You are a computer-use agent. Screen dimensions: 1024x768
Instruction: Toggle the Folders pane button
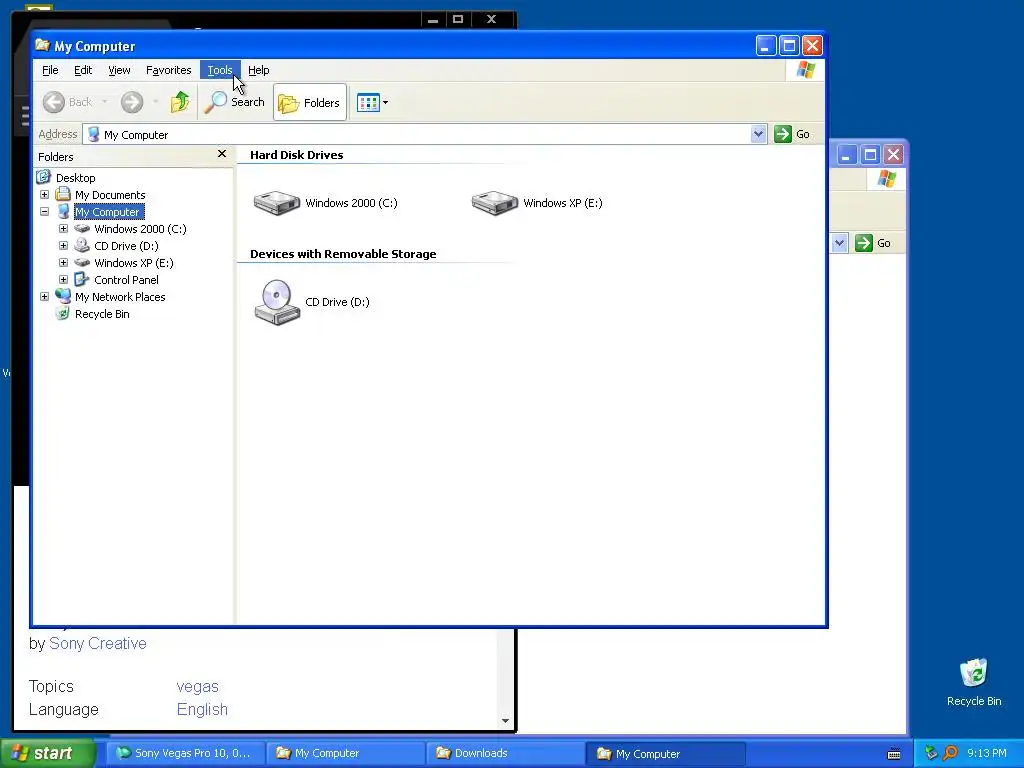pyautogui.click(x=310, y=103)
